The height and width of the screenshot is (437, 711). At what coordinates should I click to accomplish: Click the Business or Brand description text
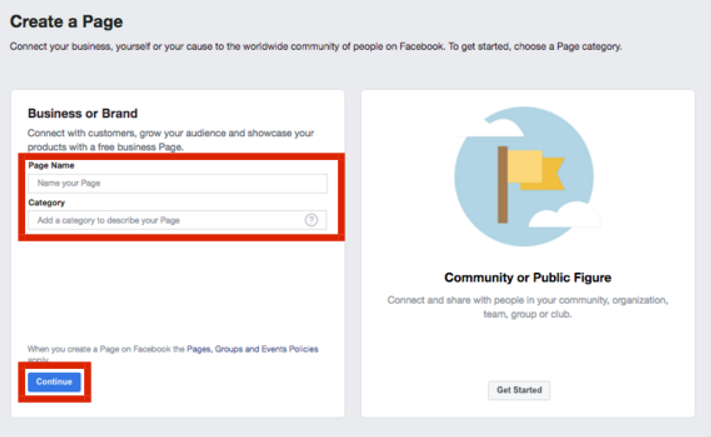coord(170,140)
